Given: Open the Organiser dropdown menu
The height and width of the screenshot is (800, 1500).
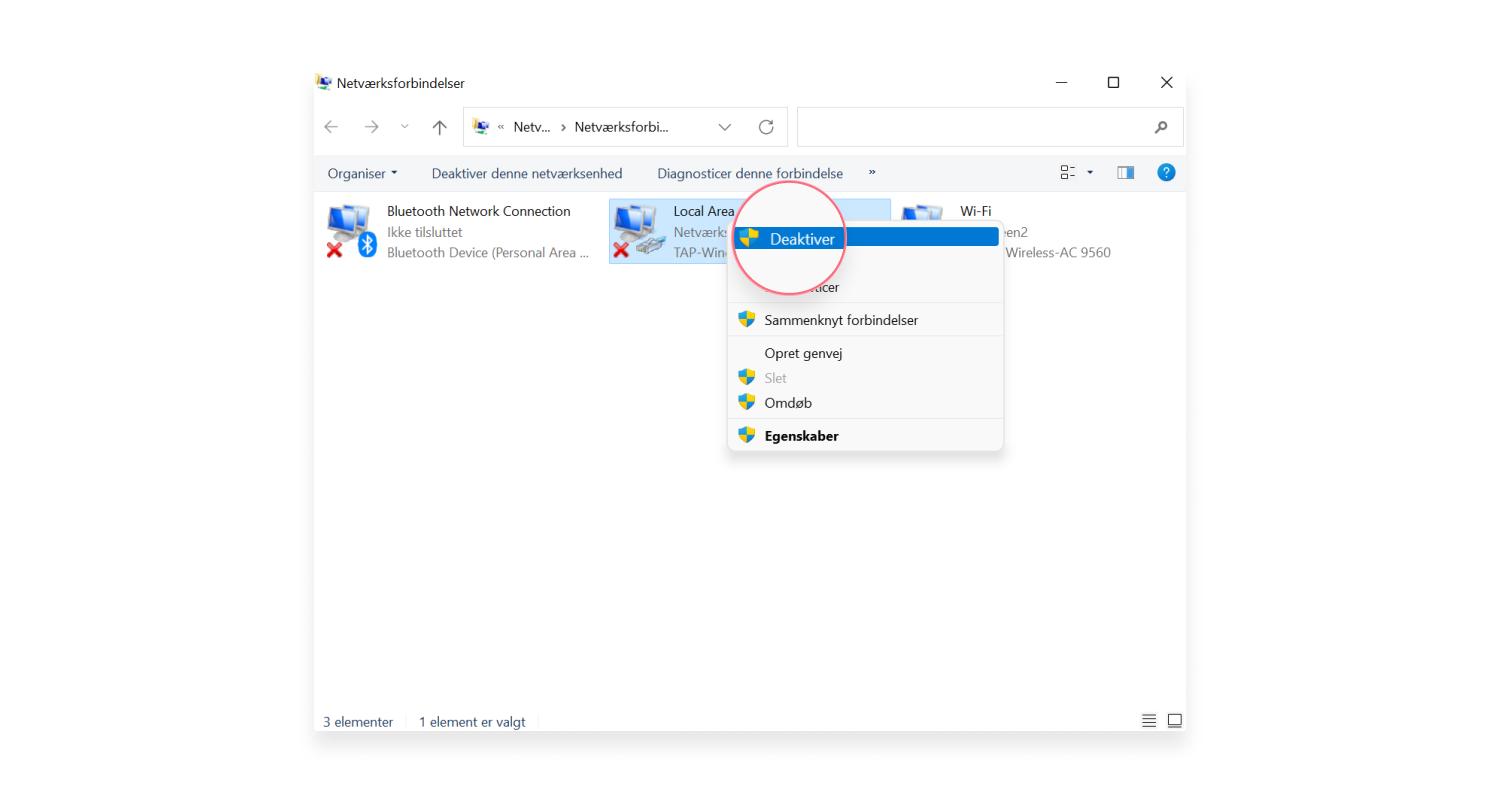Looking at the screenshot, I should pos(362,173).
